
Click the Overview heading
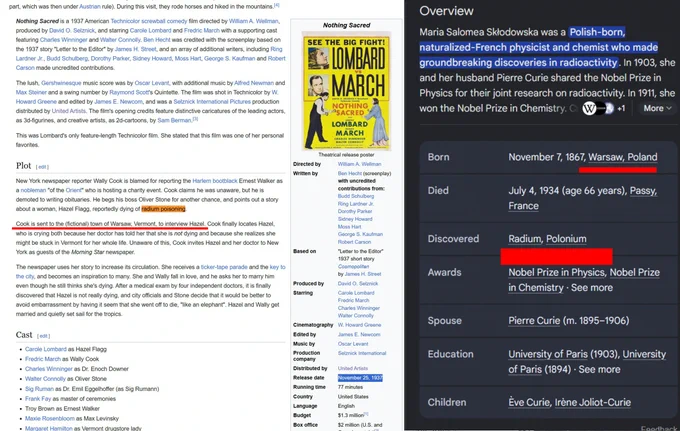click(446, 11)
